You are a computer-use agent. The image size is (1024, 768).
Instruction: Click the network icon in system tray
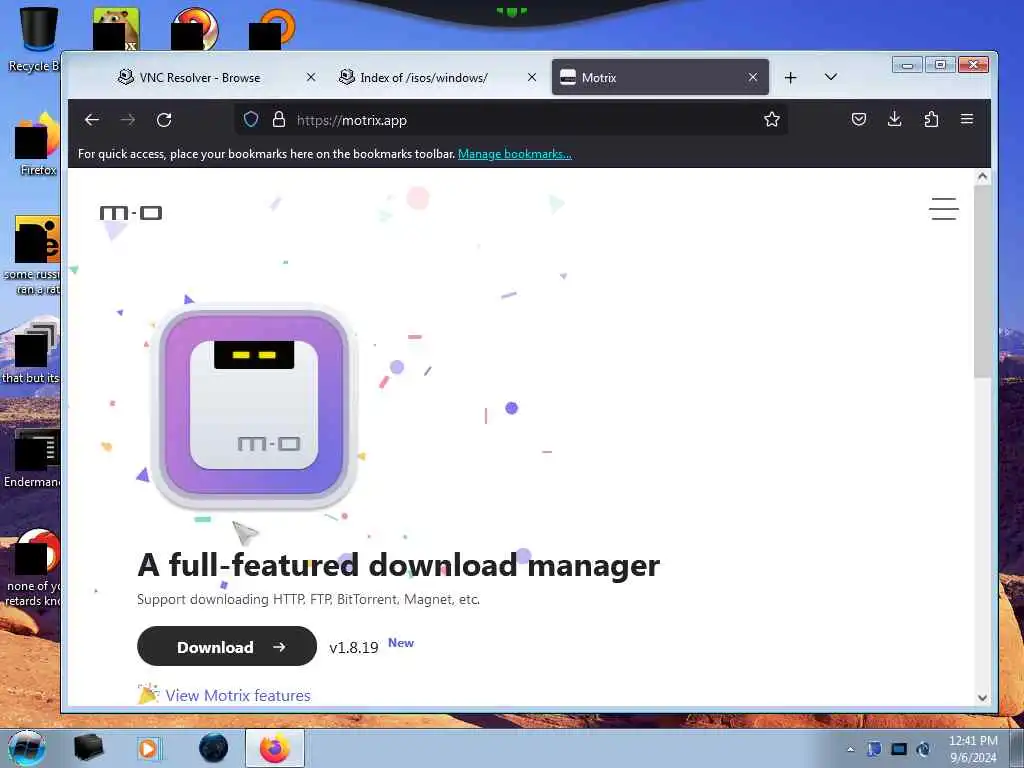coord(899,749)
